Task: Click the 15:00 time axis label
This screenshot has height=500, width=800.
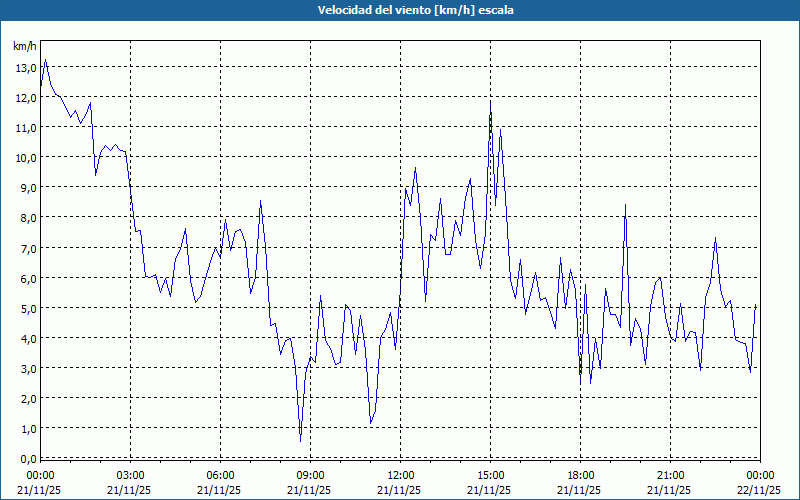Action: point(490,475)
